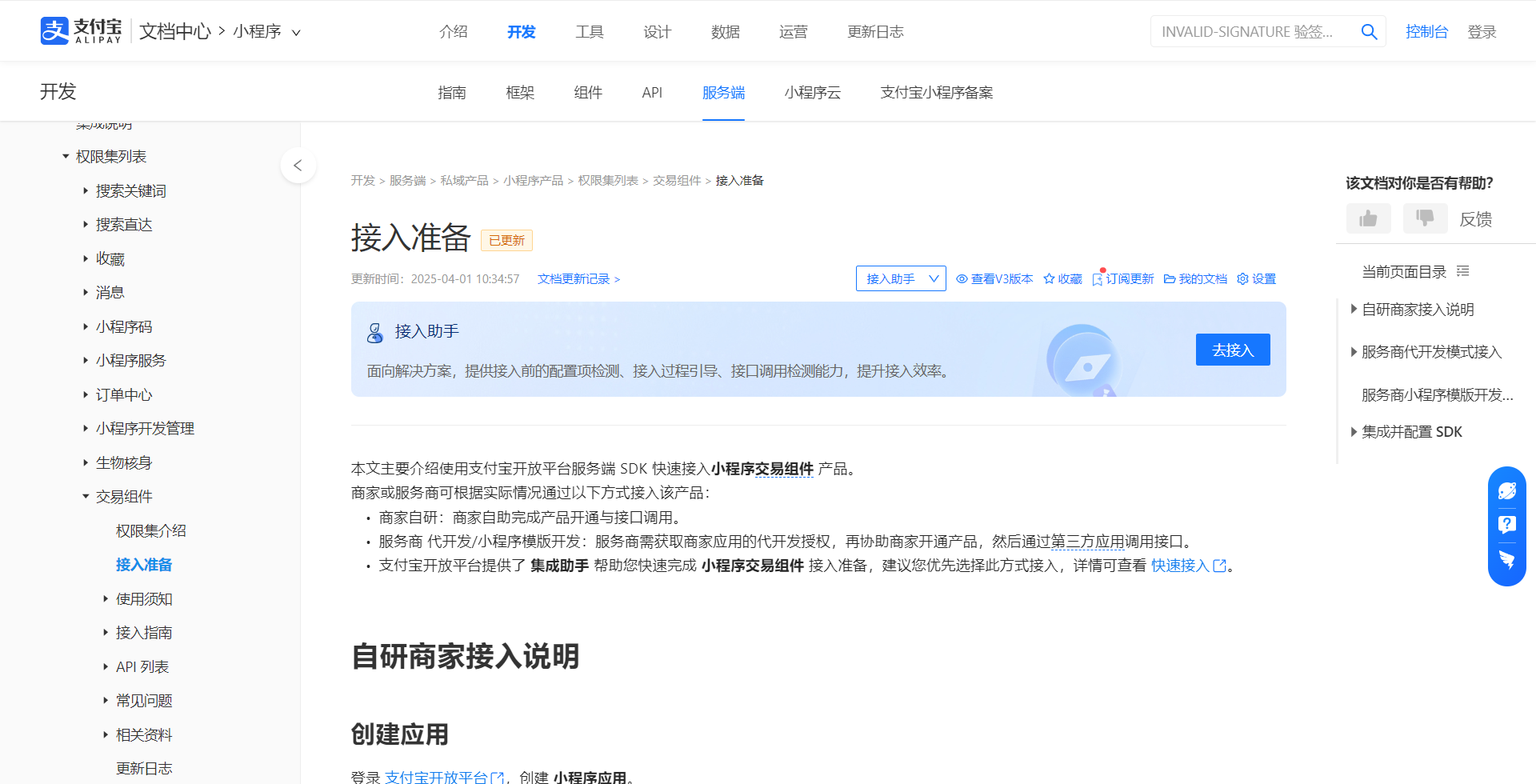Viewport: 1536px width, 784px height.
Task: Click 支付宝开放平台 link under 创建应用
Action: tap(444, 777)
